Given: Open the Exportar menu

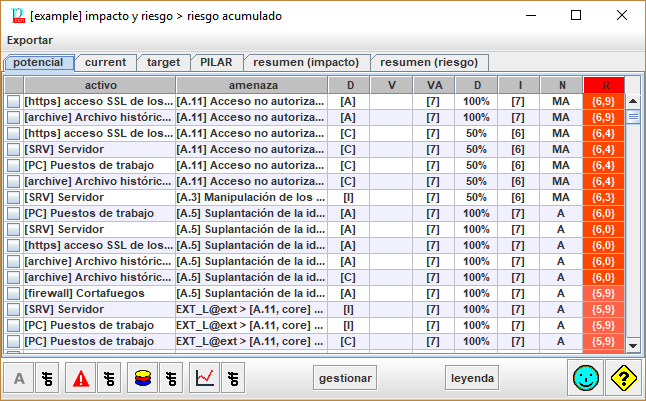Looking at the screenshot, I should 30,40.
